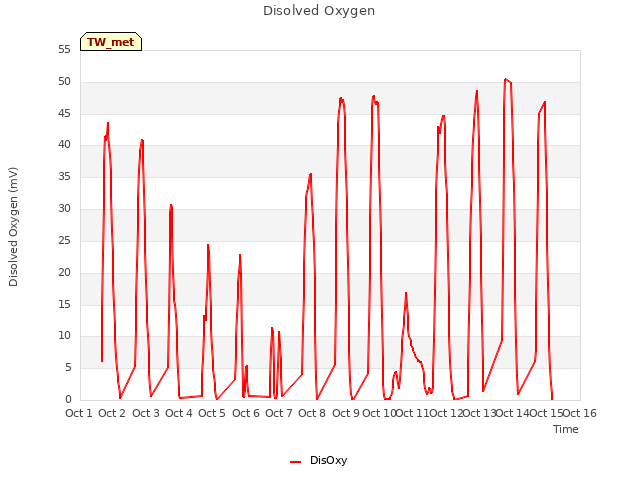The width and height of the screenshot is (640, 480).
Task: Toggle the DisOxy legend entry
Action: pos(318,460)
